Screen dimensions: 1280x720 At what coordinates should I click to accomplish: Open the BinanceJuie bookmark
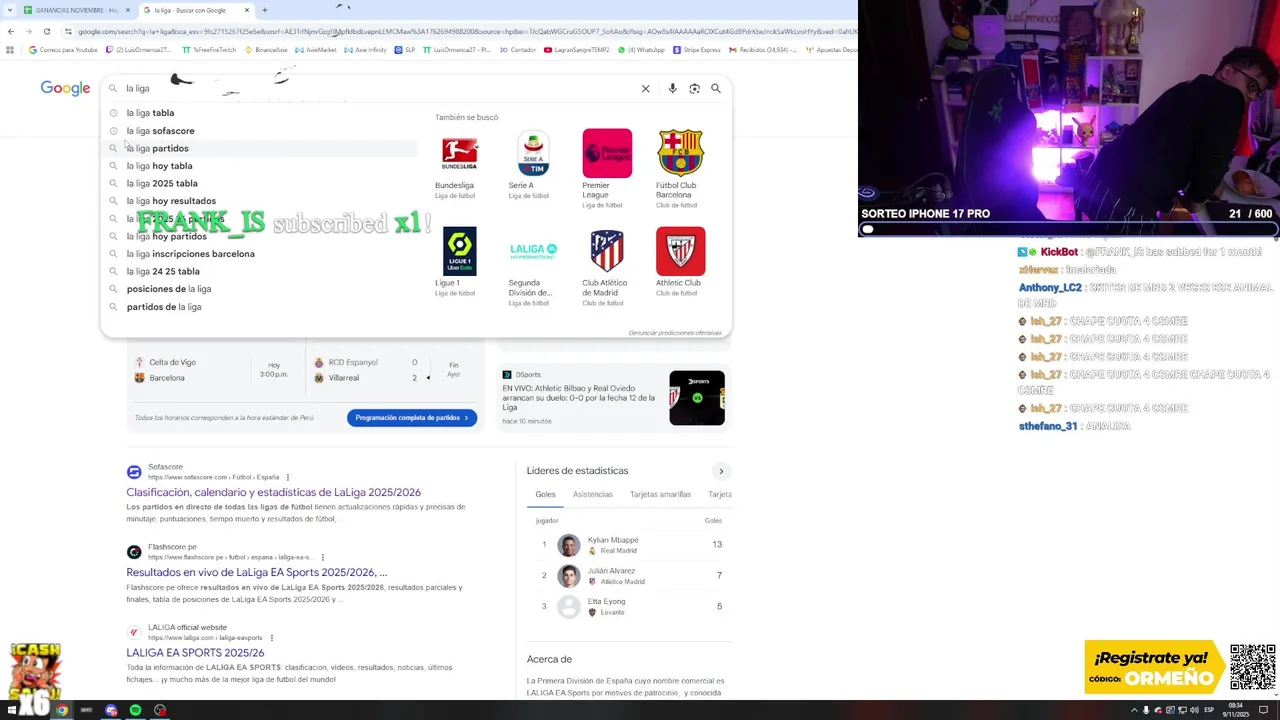click(x=266, y=49)
